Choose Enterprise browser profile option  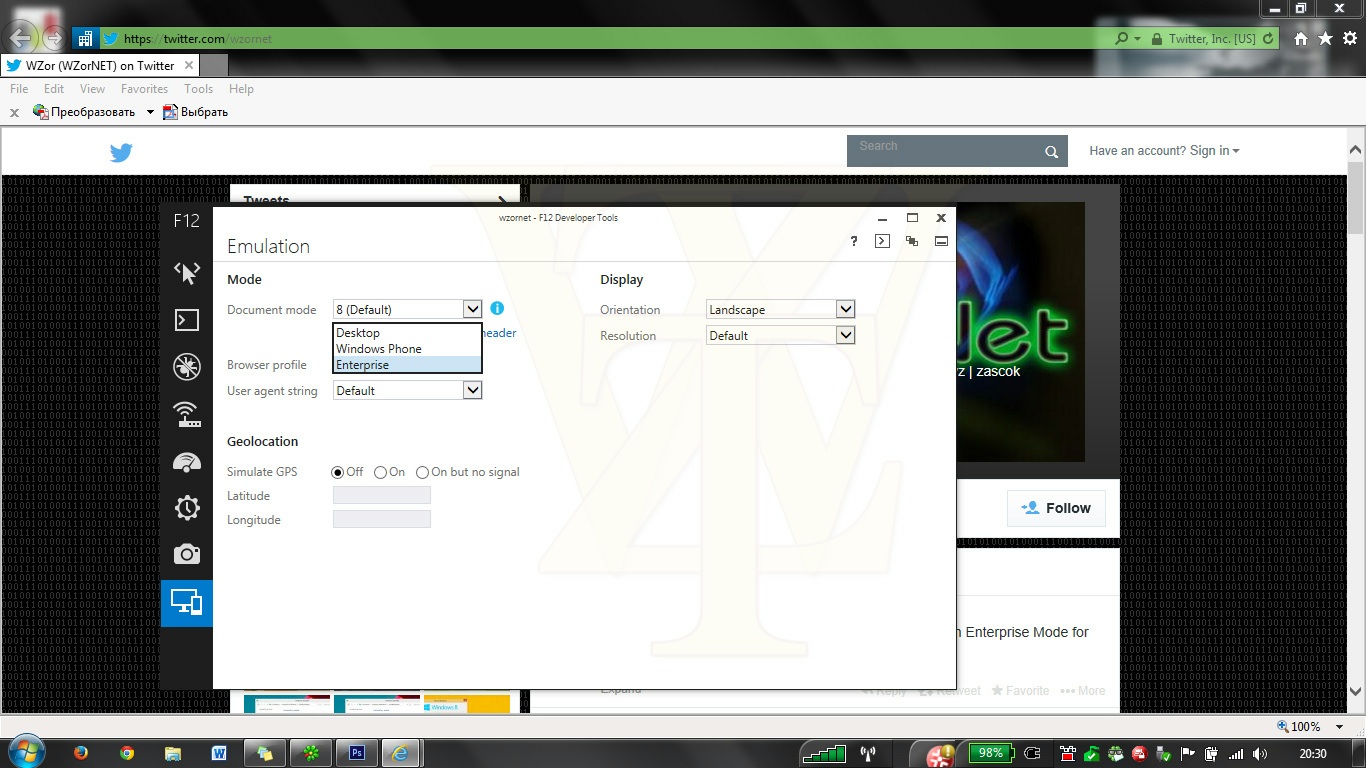(407, 365)
